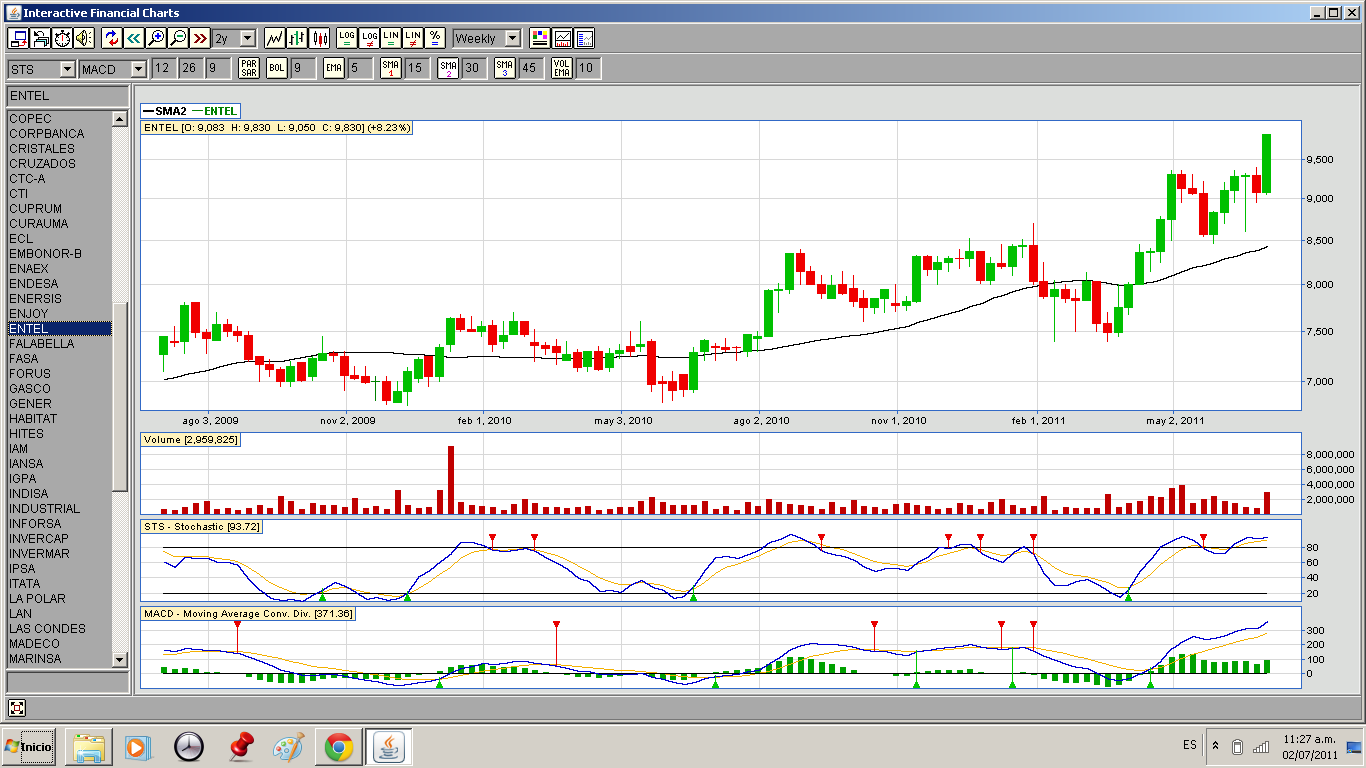Click the EMA period input field

359,68
